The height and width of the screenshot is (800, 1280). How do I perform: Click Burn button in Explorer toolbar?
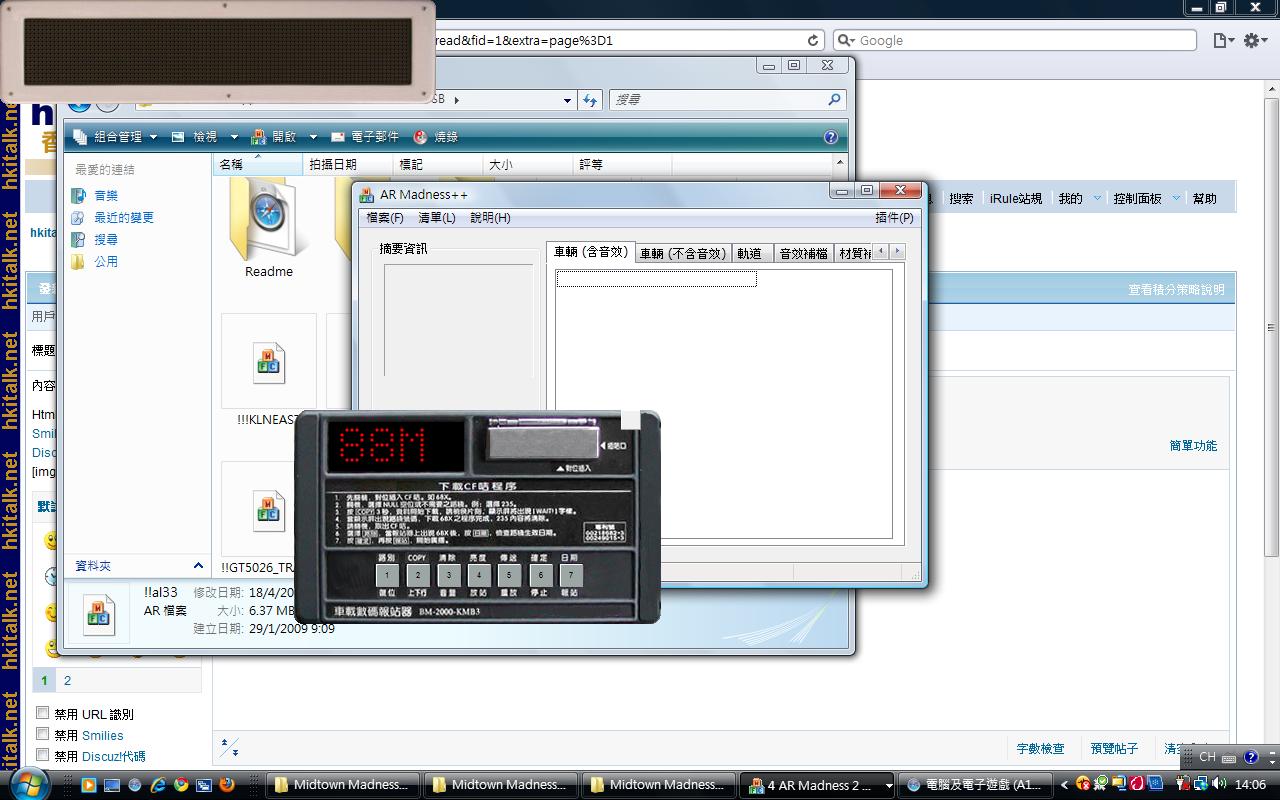pyautogui.click(x=436, y=137)
